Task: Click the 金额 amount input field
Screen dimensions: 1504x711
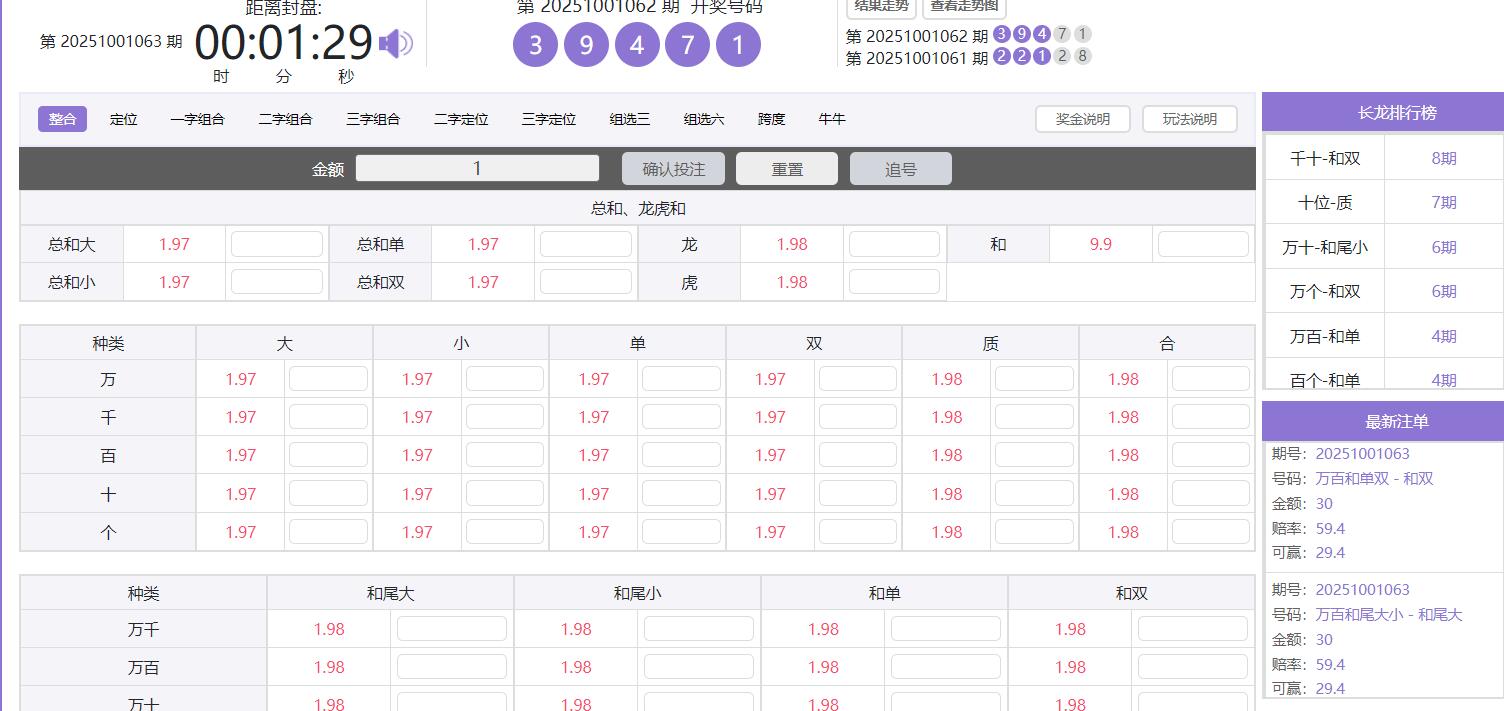Action: [x=477, y=167]
